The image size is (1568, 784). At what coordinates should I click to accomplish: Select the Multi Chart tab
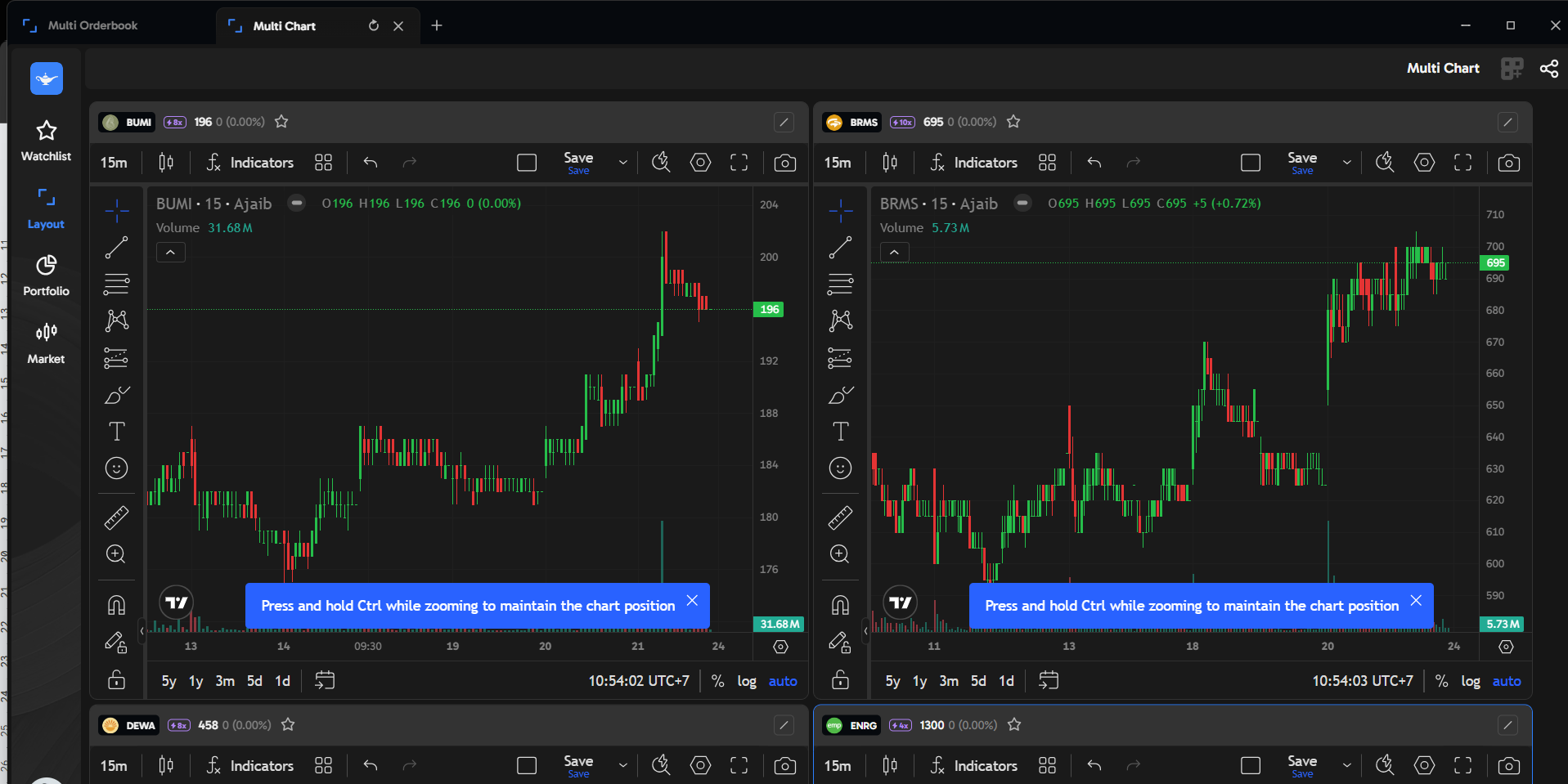284,26
